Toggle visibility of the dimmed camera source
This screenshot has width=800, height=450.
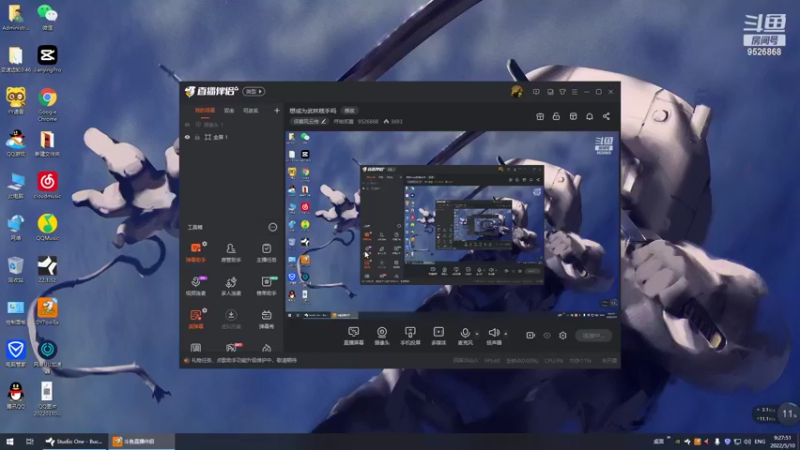coord(187,124)
